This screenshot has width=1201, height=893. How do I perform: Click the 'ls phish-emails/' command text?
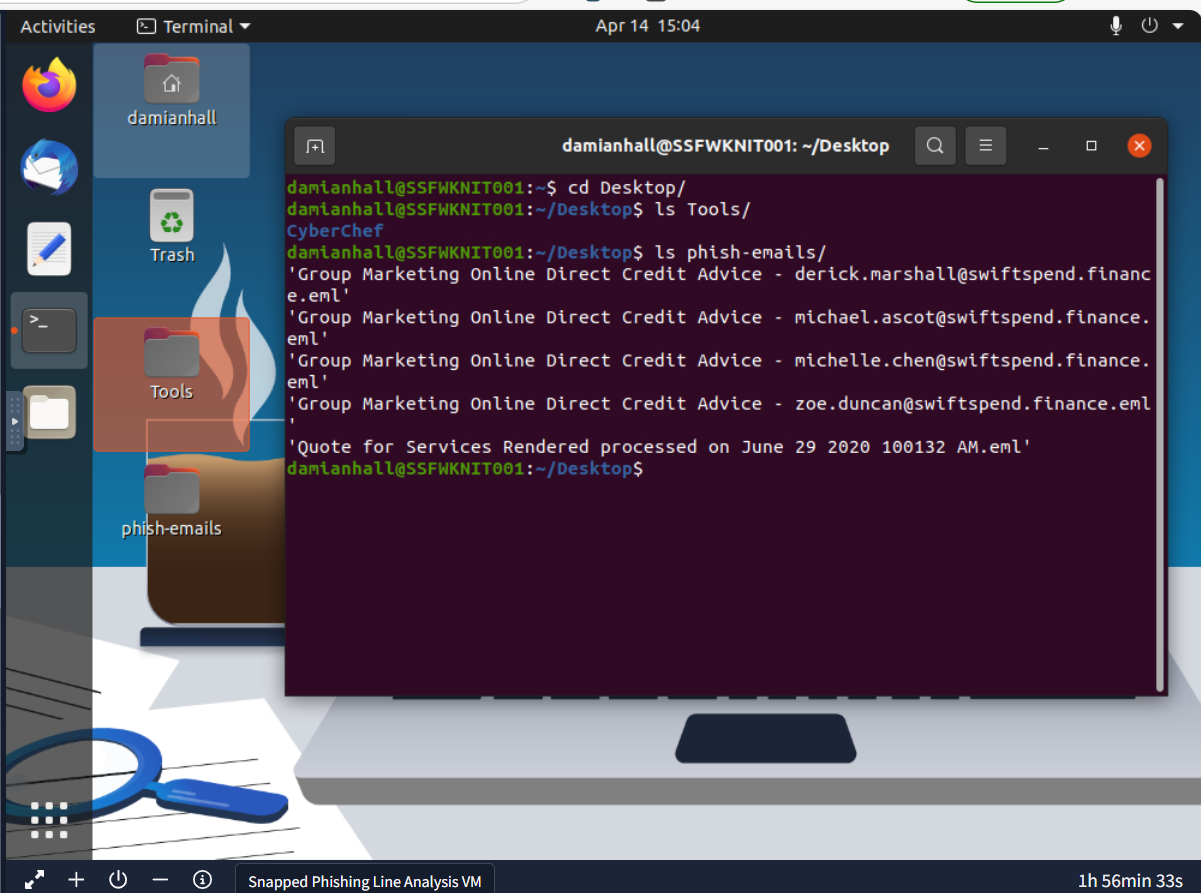point(740,252)
